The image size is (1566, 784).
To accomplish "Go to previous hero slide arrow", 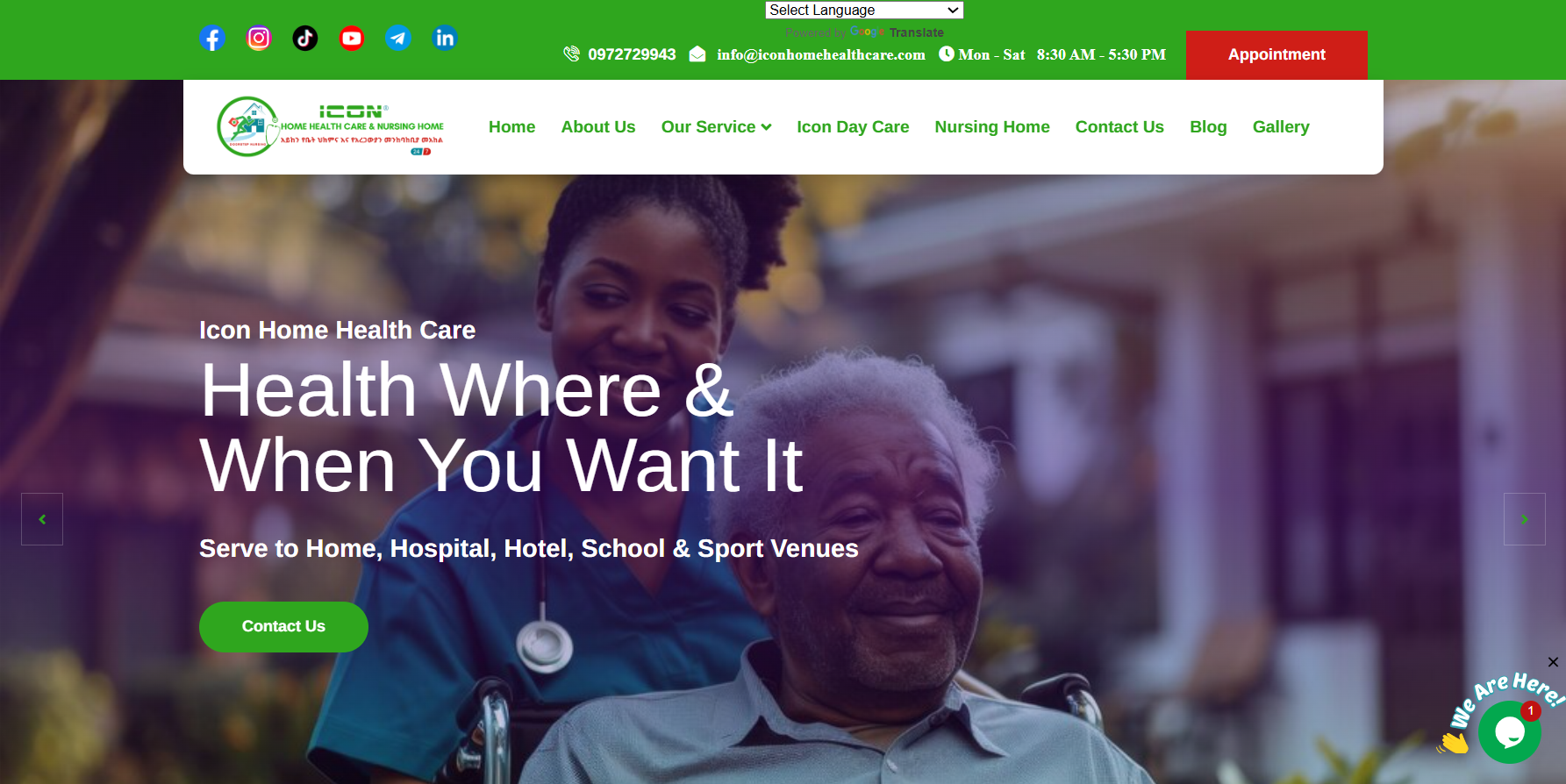I will point(42,519).
